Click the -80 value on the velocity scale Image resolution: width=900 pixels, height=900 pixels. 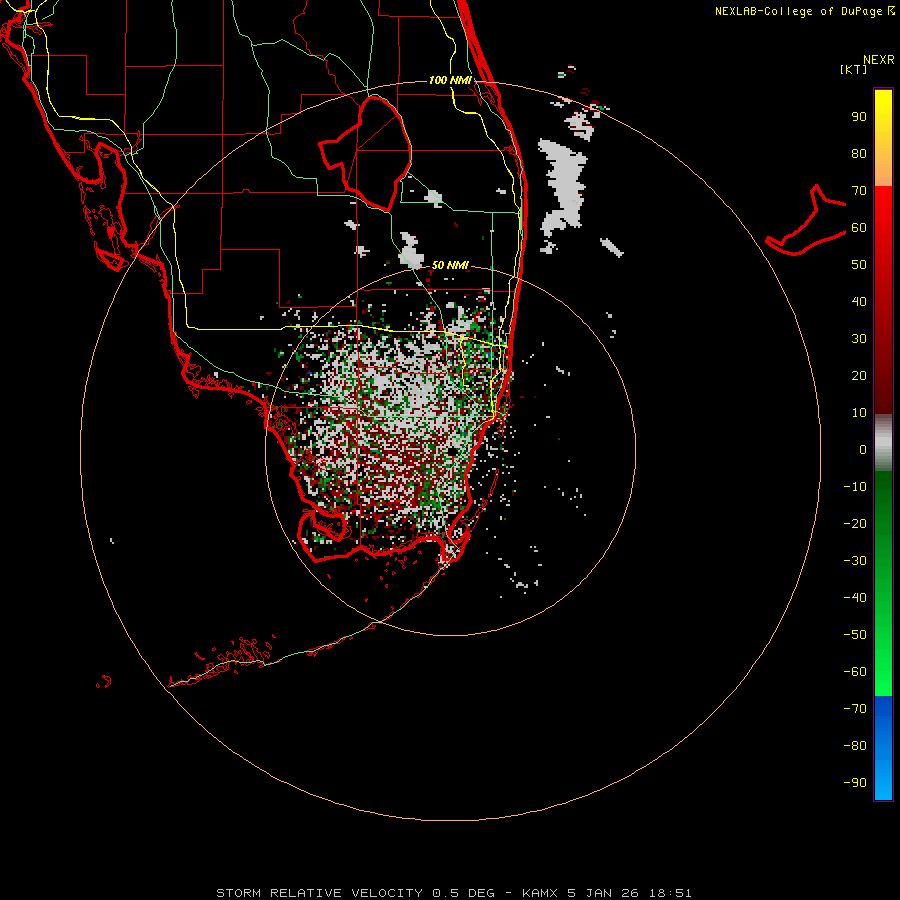(855, 746)
